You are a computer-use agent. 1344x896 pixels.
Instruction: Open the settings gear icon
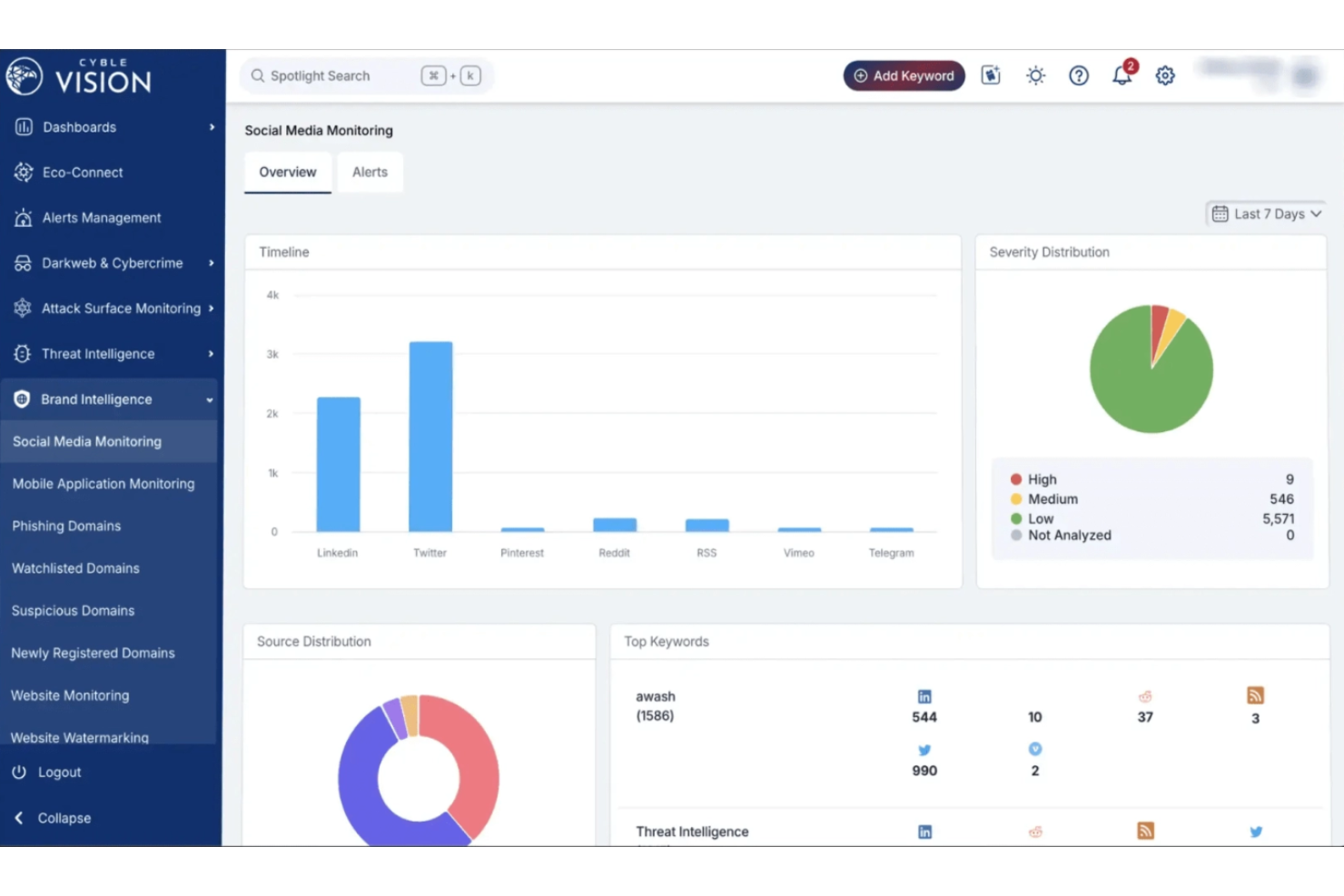(1165, 75)
